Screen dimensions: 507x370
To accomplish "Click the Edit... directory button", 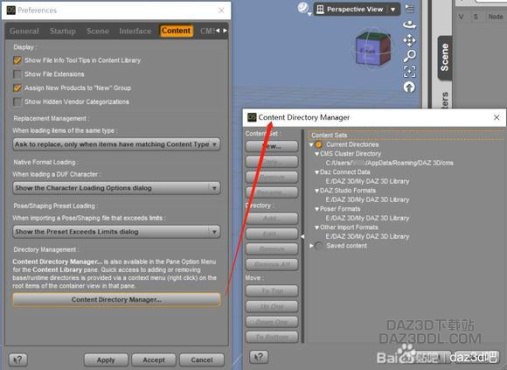I will click(272, 234).
